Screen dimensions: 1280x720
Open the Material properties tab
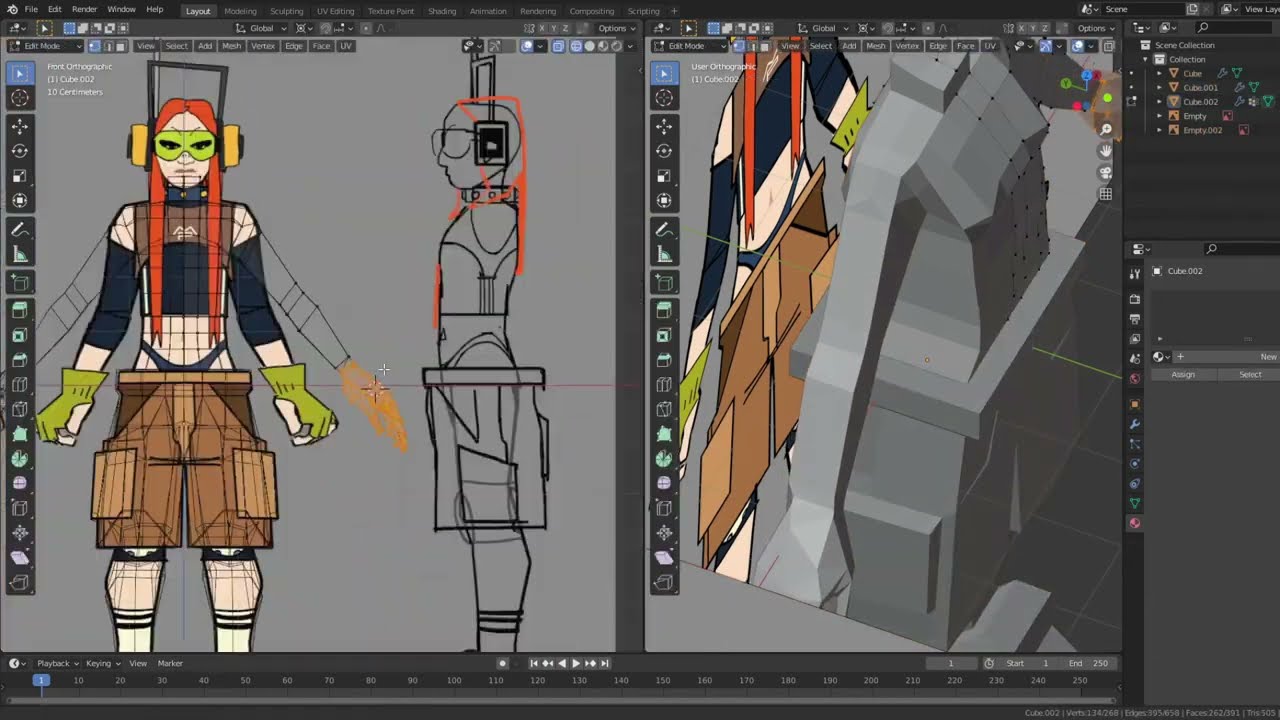[x=1135, y=523]
